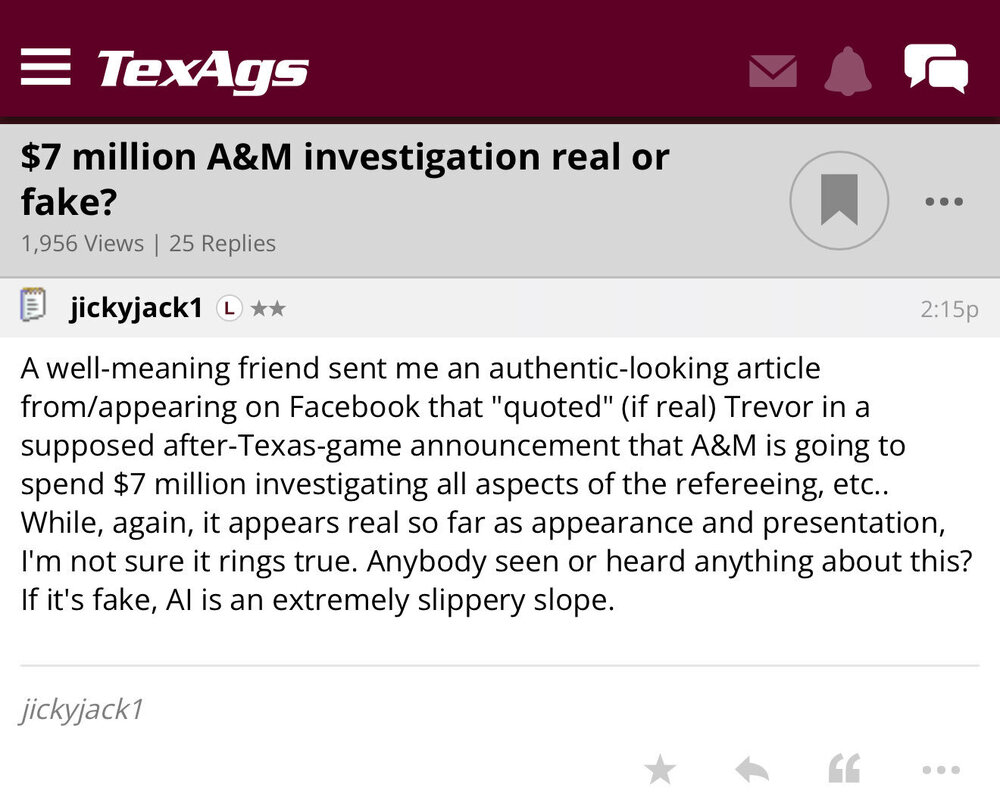Viewport: 1000px width, 806px height.
Task: Open the 25 Replies link
Action: tap(222, 243)
